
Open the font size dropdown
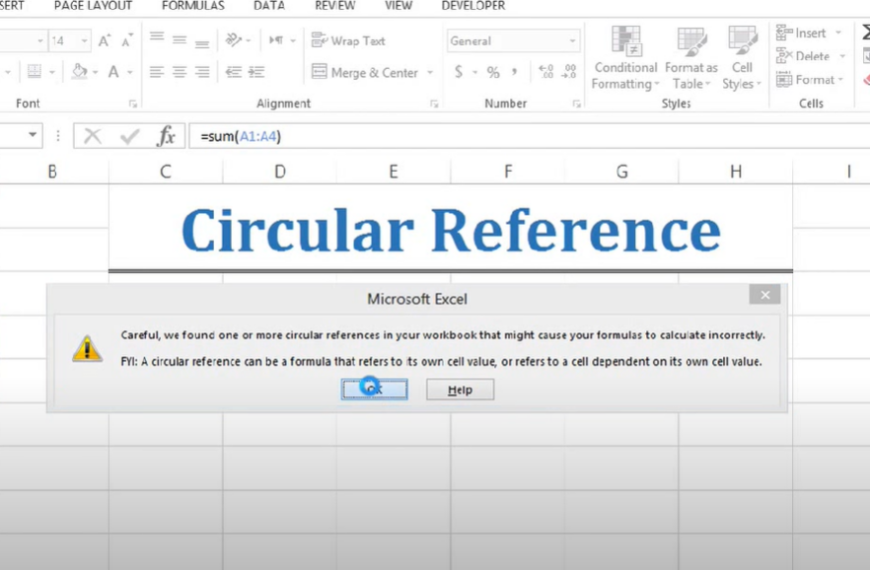click(84, 41)
